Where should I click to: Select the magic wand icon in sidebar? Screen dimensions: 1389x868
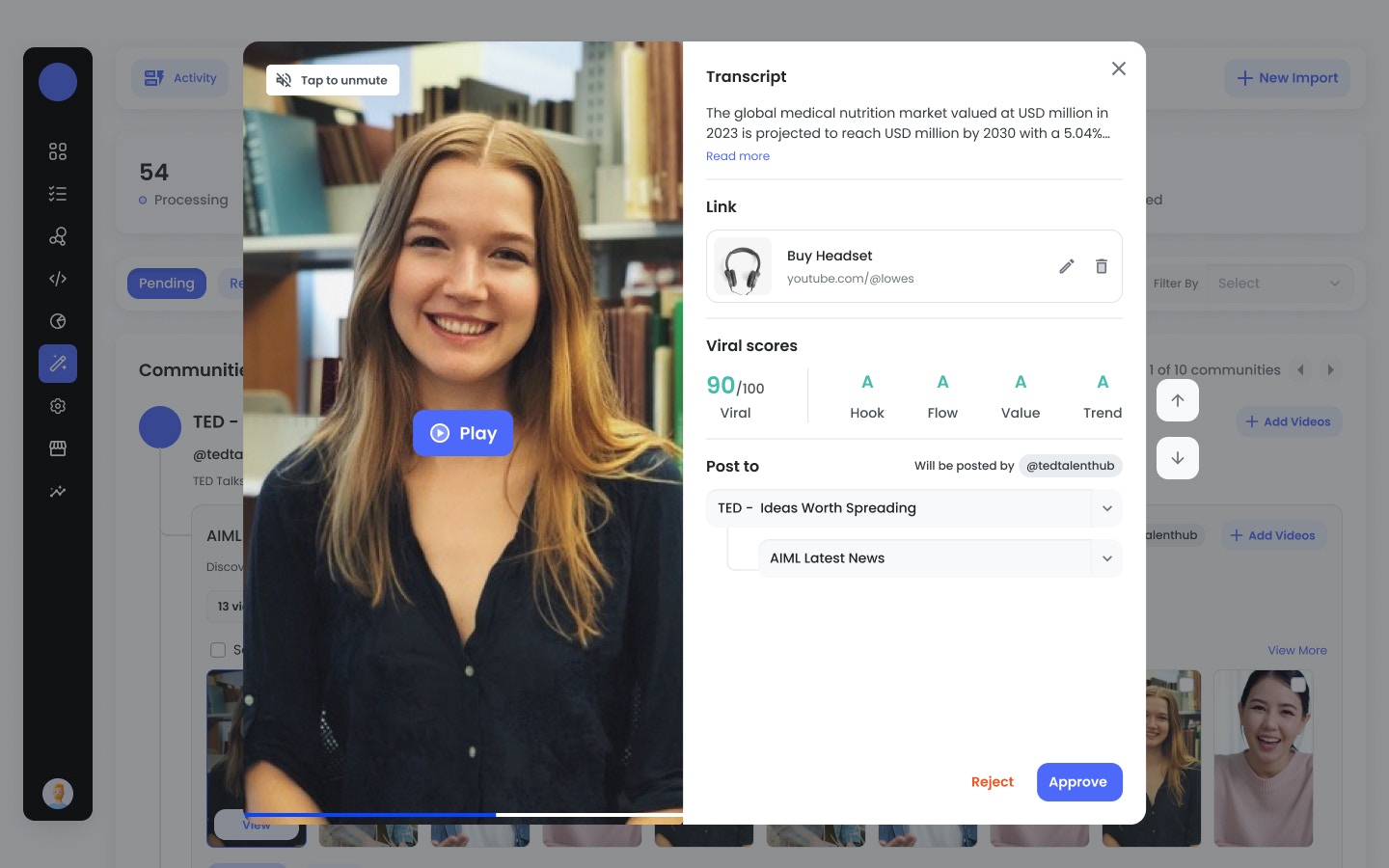tap(58, 364)
